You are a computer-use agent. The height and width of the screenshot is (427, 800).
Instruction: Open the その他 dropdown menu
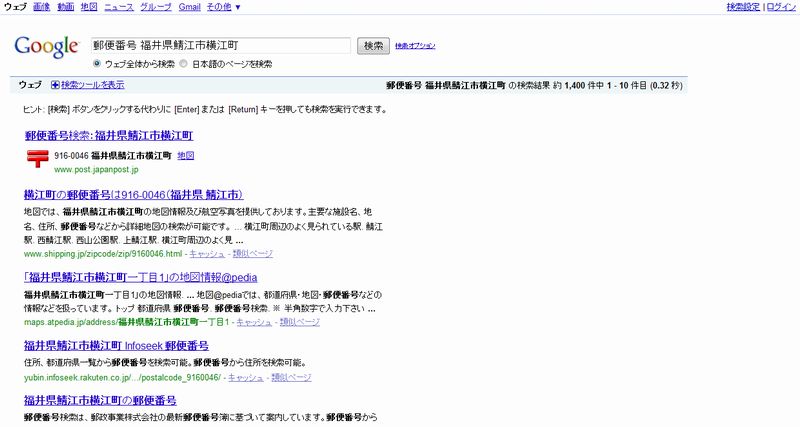[x=223, y=7]
